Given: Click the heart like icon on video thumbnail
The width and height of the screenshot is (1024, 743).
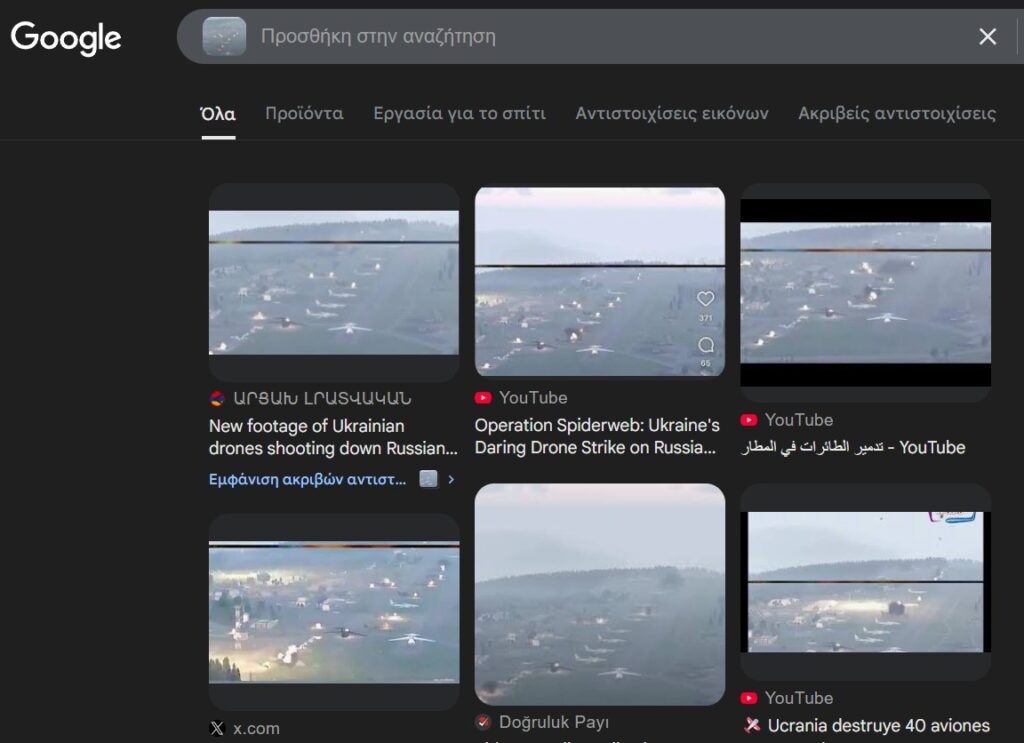Looking at the screenshot, I should tap(705, 299).
